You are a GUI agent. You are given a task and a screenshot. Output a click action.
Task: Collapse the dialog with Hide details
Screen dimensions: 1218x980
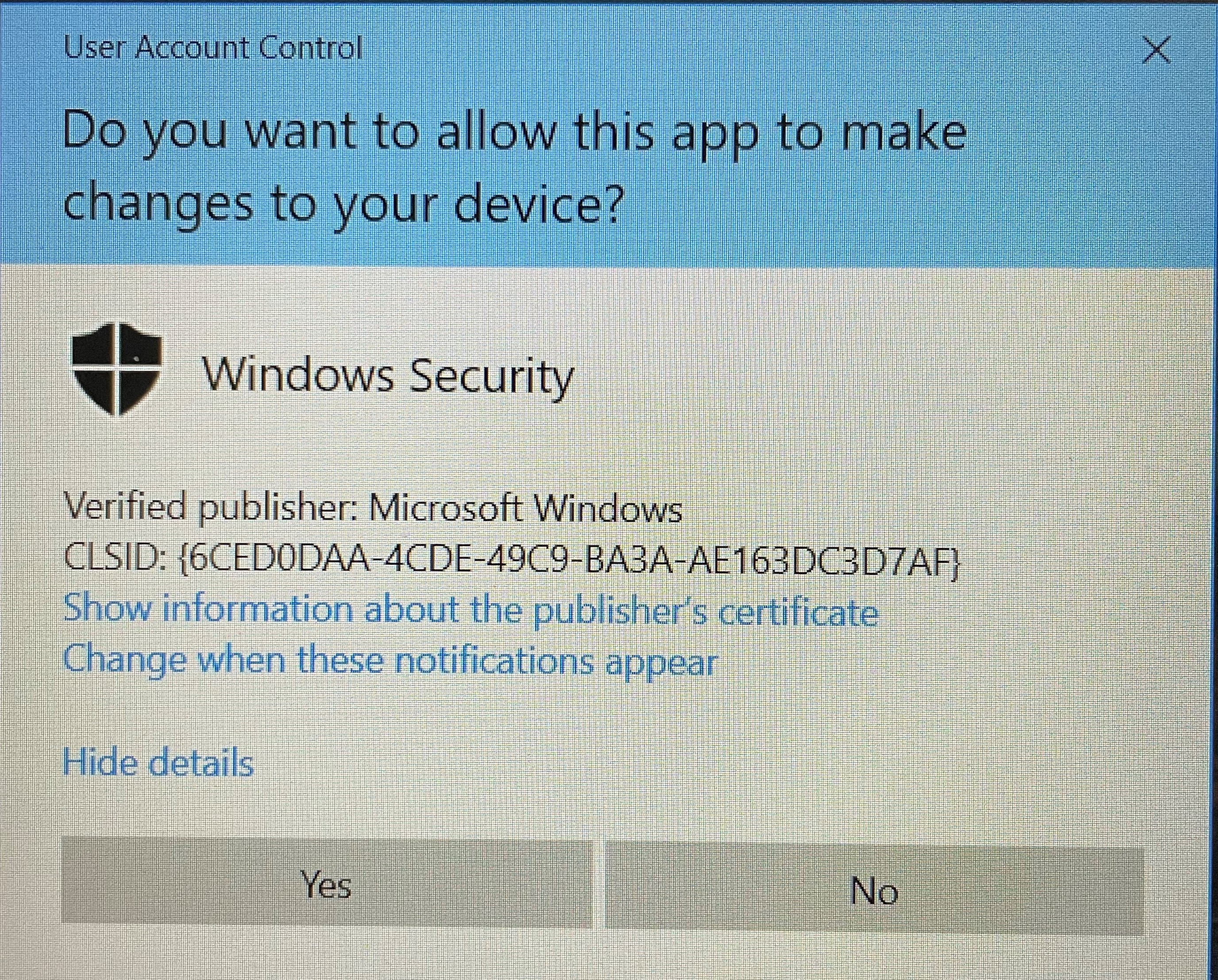click(x=158, y=762)
